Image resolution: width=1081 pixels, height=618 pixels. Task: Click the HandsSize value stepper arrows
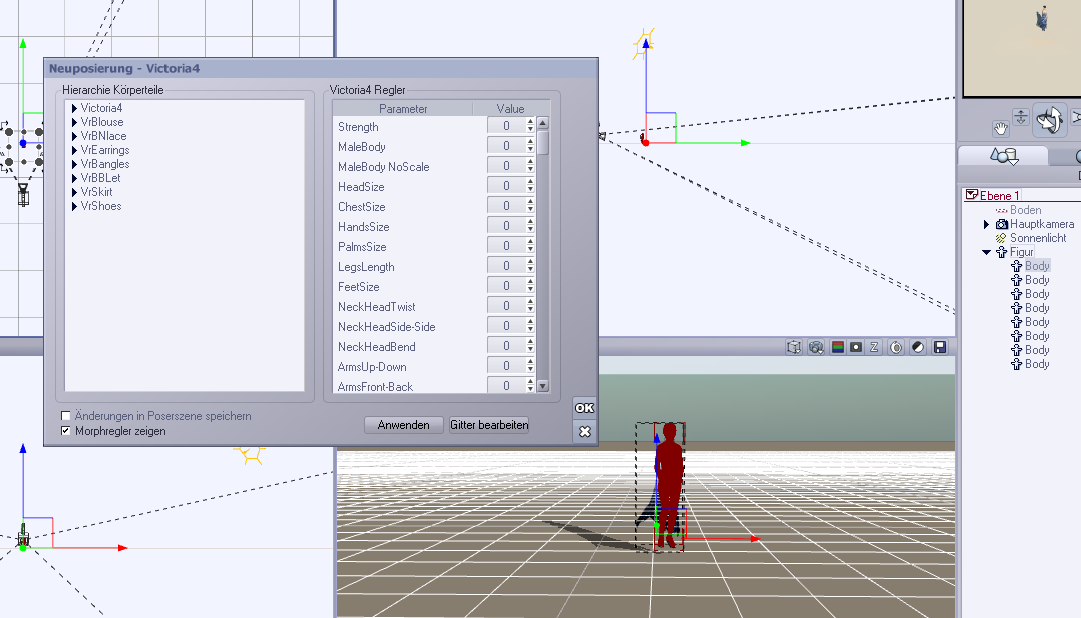[530, 226]
